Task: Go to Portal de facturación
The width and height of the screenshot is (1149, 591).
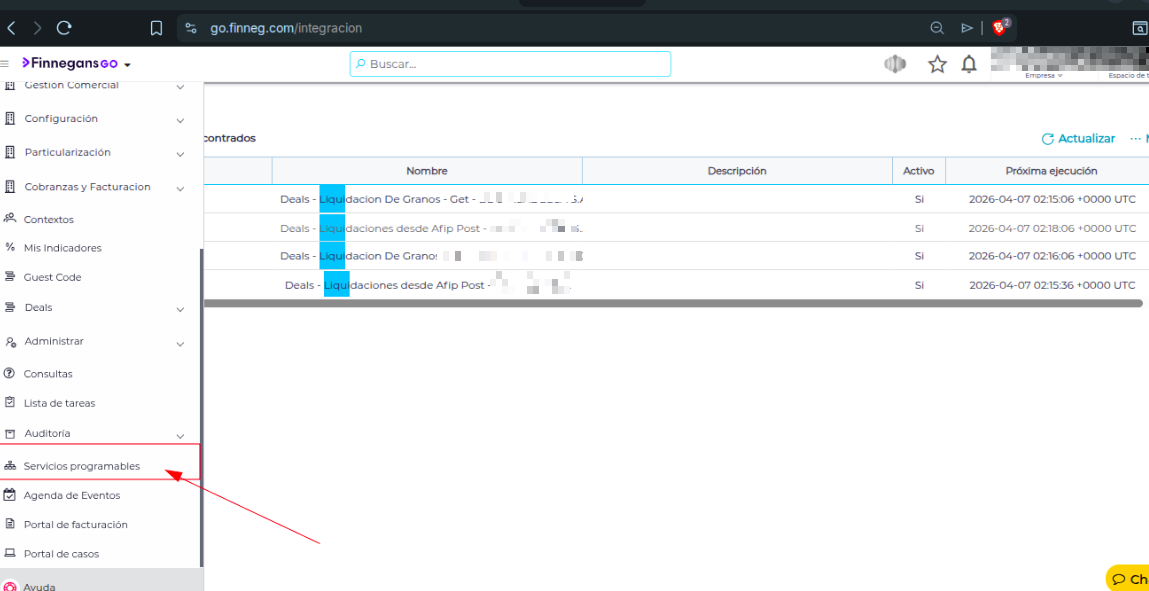Action: click(75, 524)
